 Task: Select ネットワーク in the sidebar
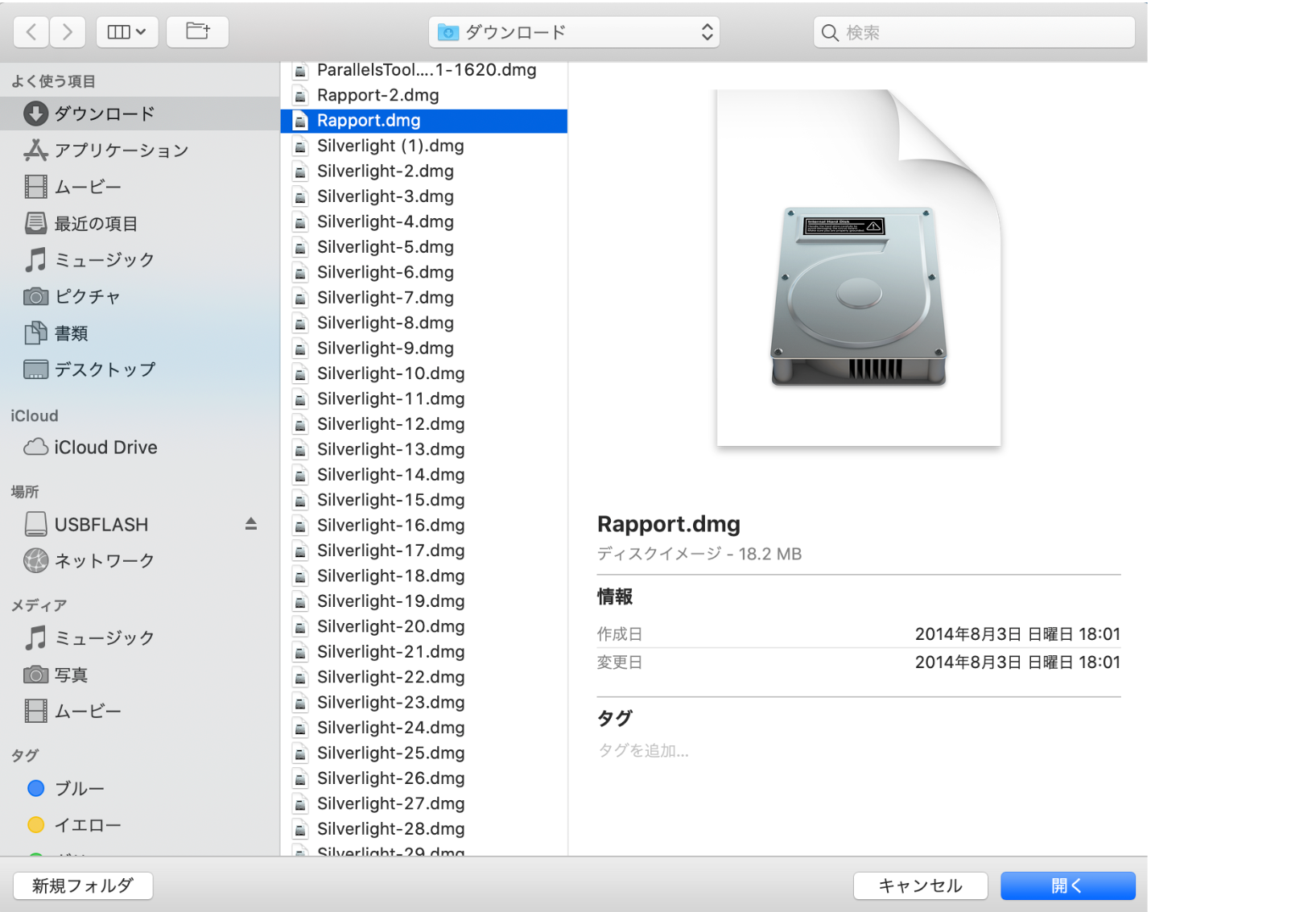[x=103, y=561]
